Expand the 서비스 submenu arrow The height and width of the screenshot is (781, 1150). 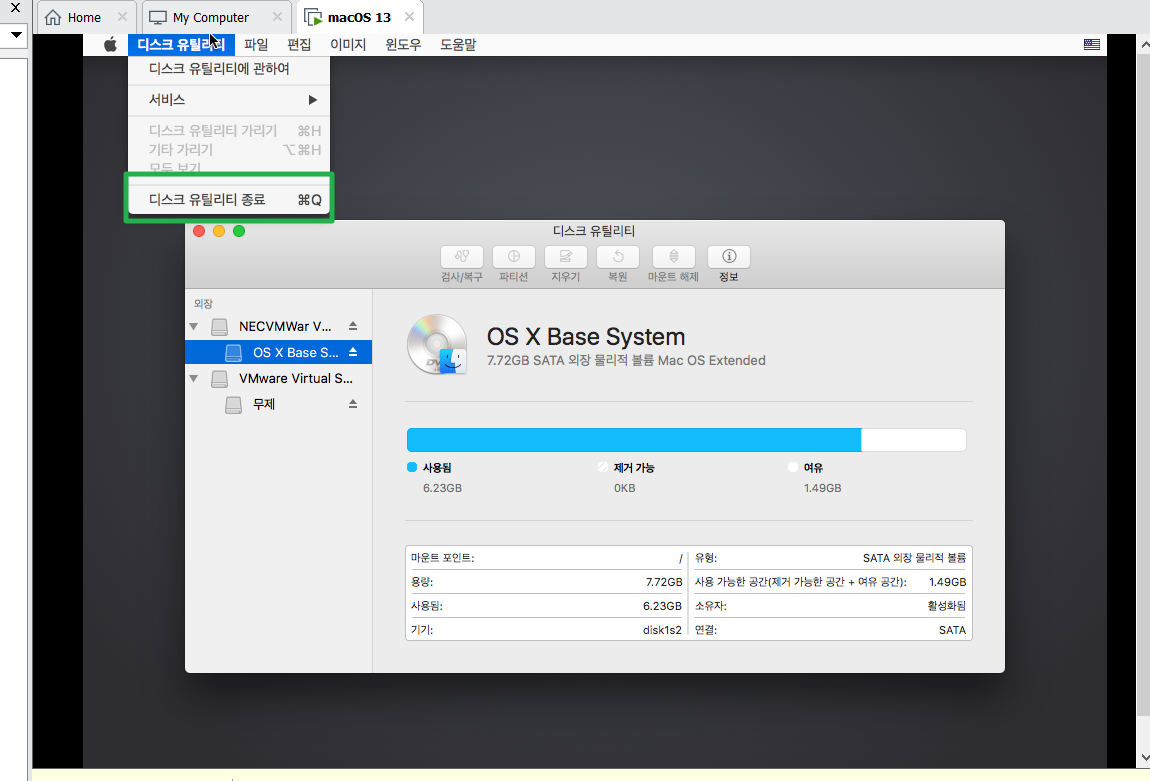tap(312, 100)
